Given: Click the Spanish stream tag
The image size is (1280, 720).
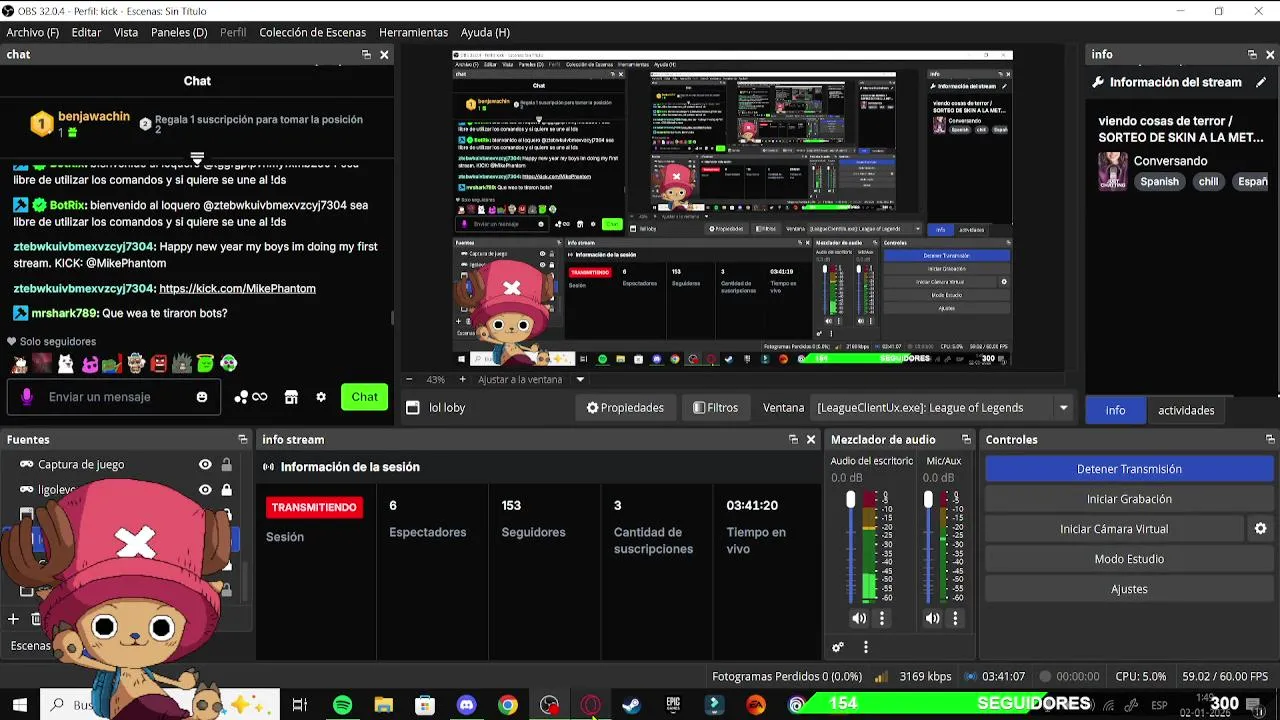Looking at the screenshot, I should pyautogui.click(x=1159, y=182).
